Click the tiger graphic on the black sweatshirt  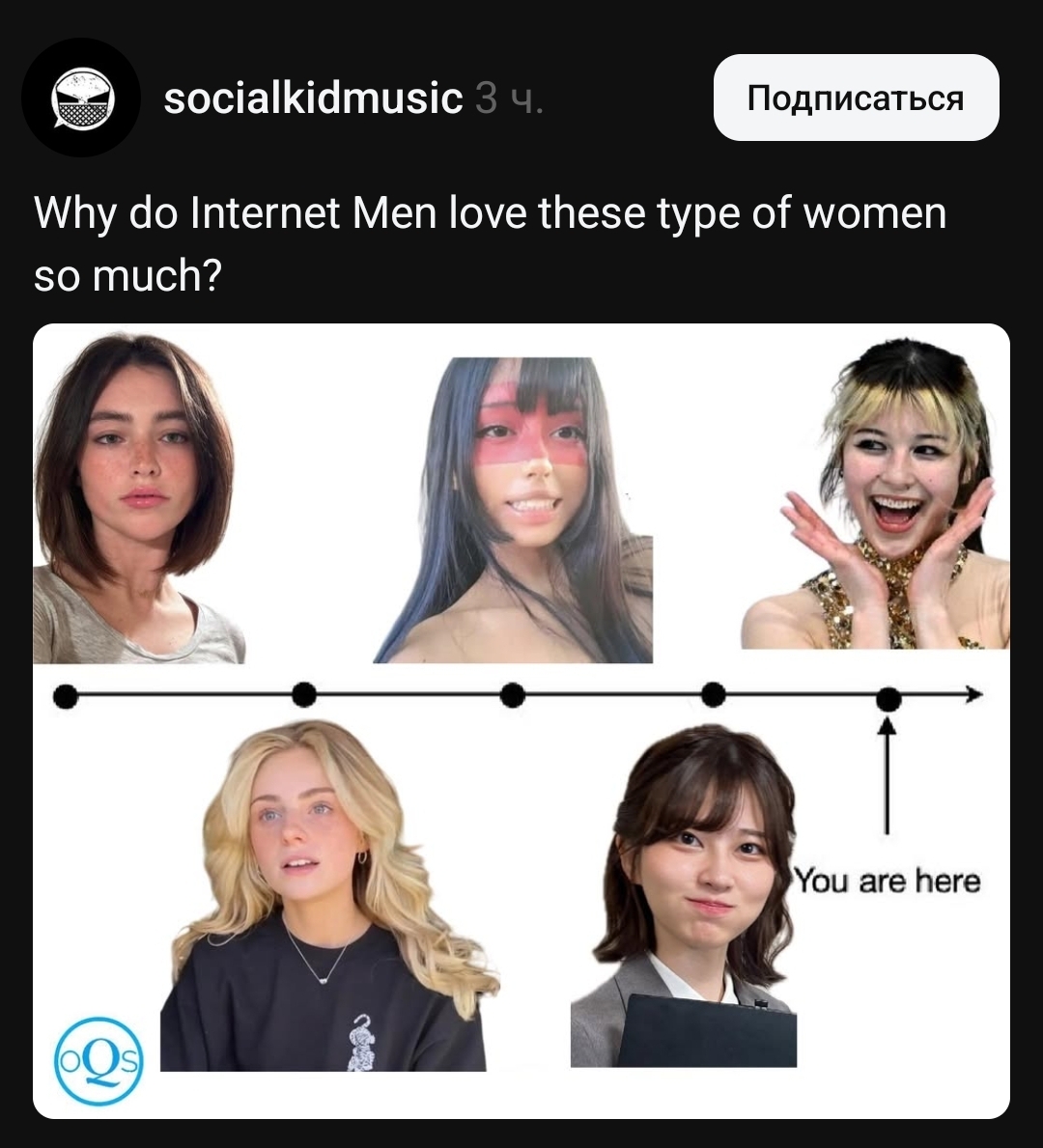(x=360, y=1043)
